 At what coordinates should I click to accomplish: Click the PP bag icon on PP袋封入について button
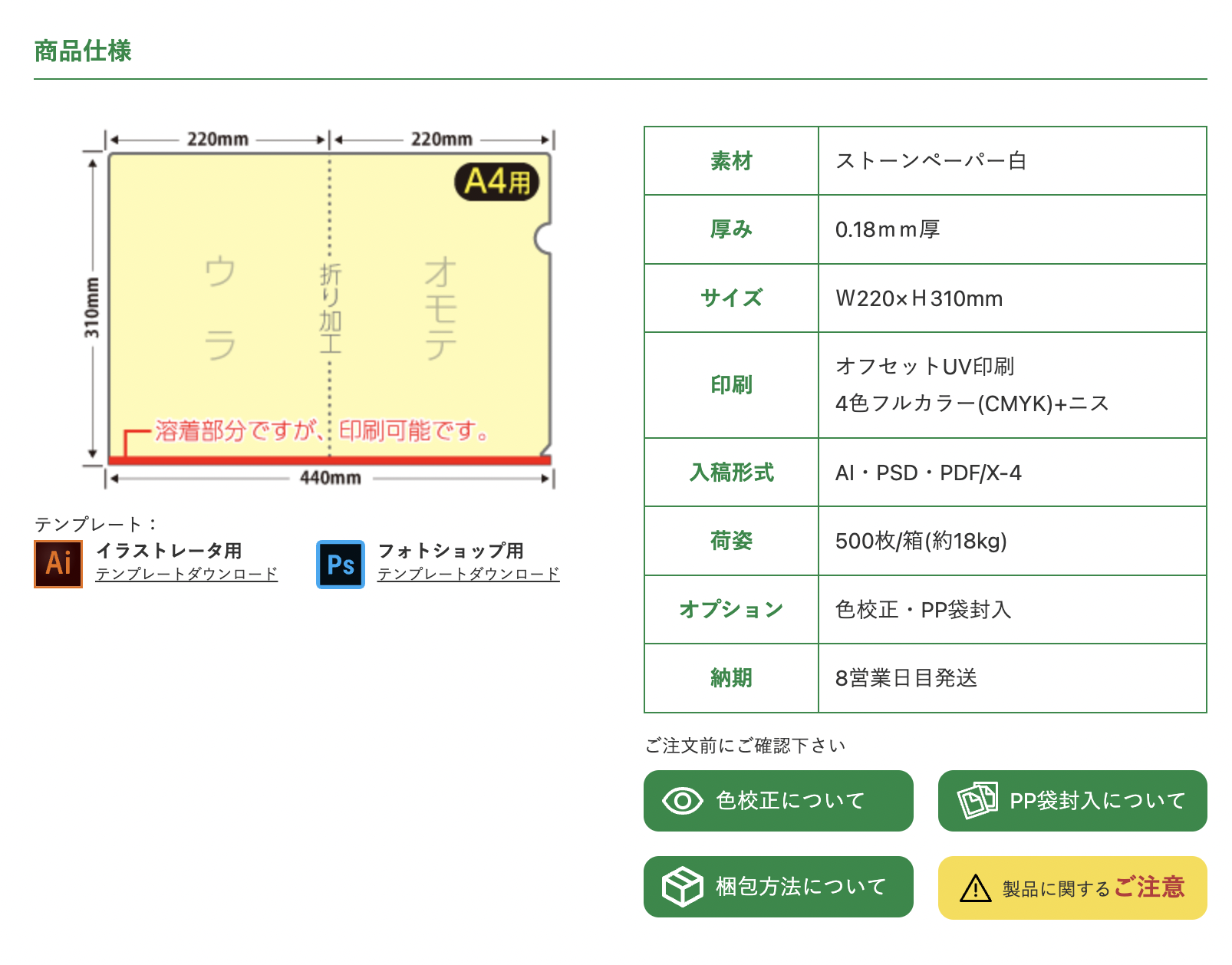coord(977,800)
